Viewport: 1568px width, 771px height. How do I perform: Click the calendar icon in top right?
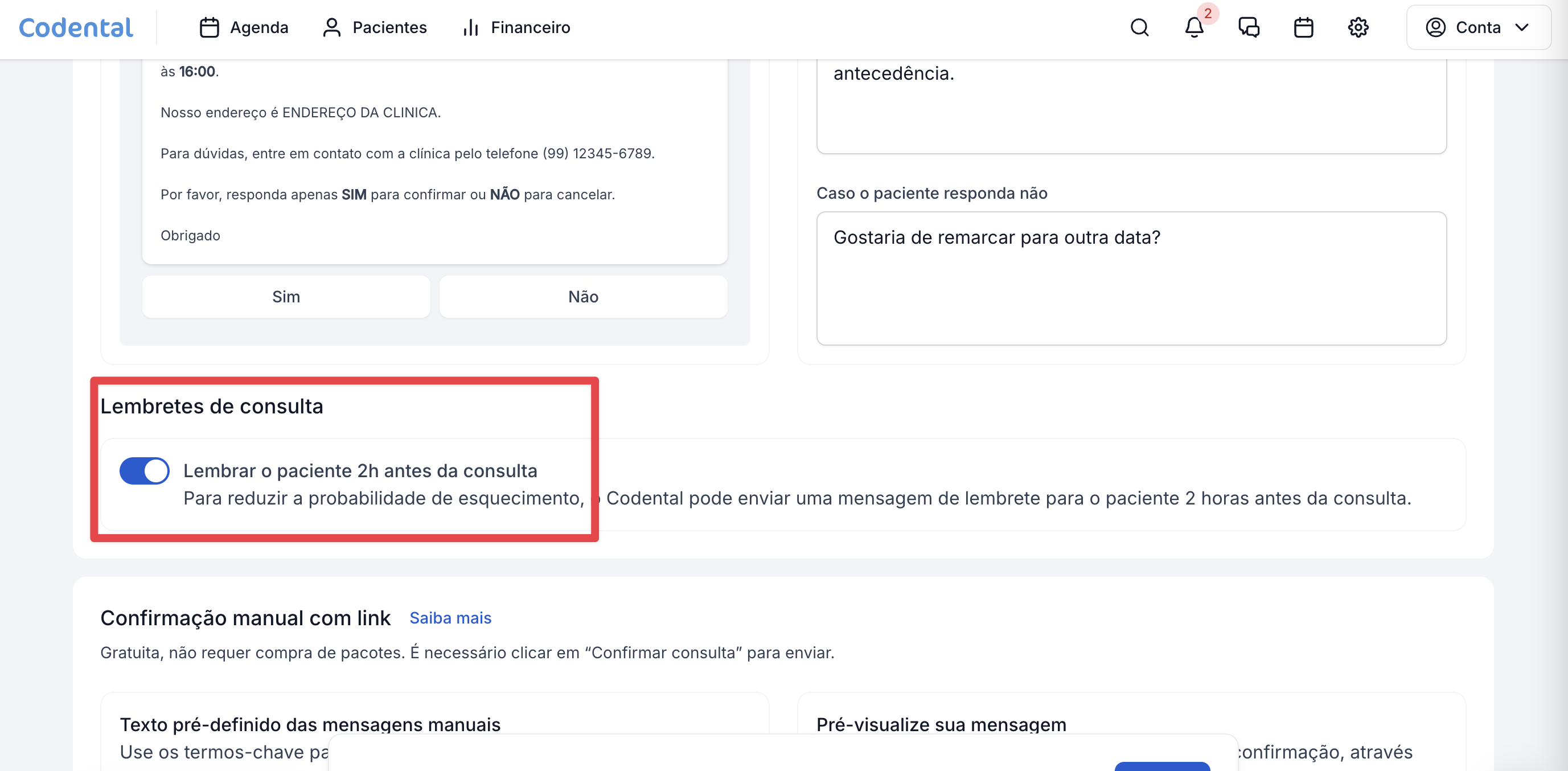[1303, 27]
